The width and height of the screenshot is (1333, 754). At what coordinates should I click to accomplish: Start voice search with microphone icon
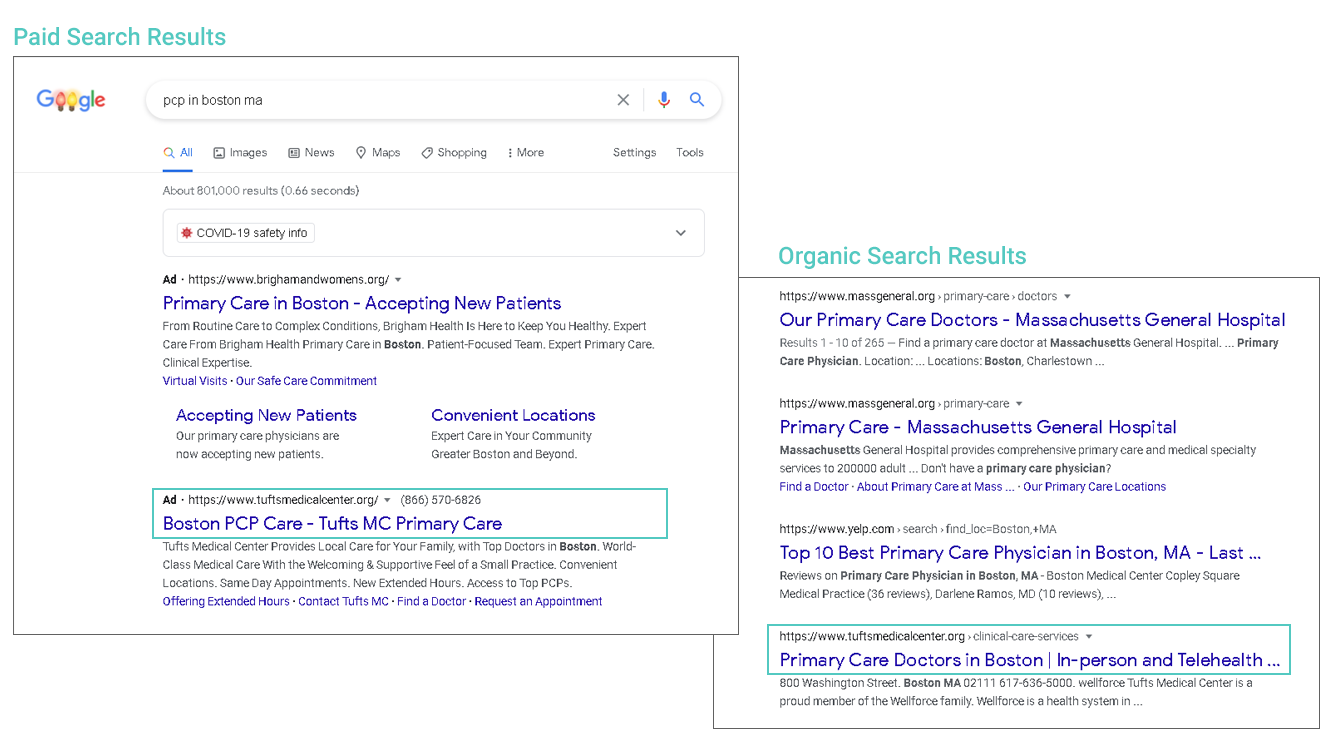pyautogui.click(x=664, y=100)
